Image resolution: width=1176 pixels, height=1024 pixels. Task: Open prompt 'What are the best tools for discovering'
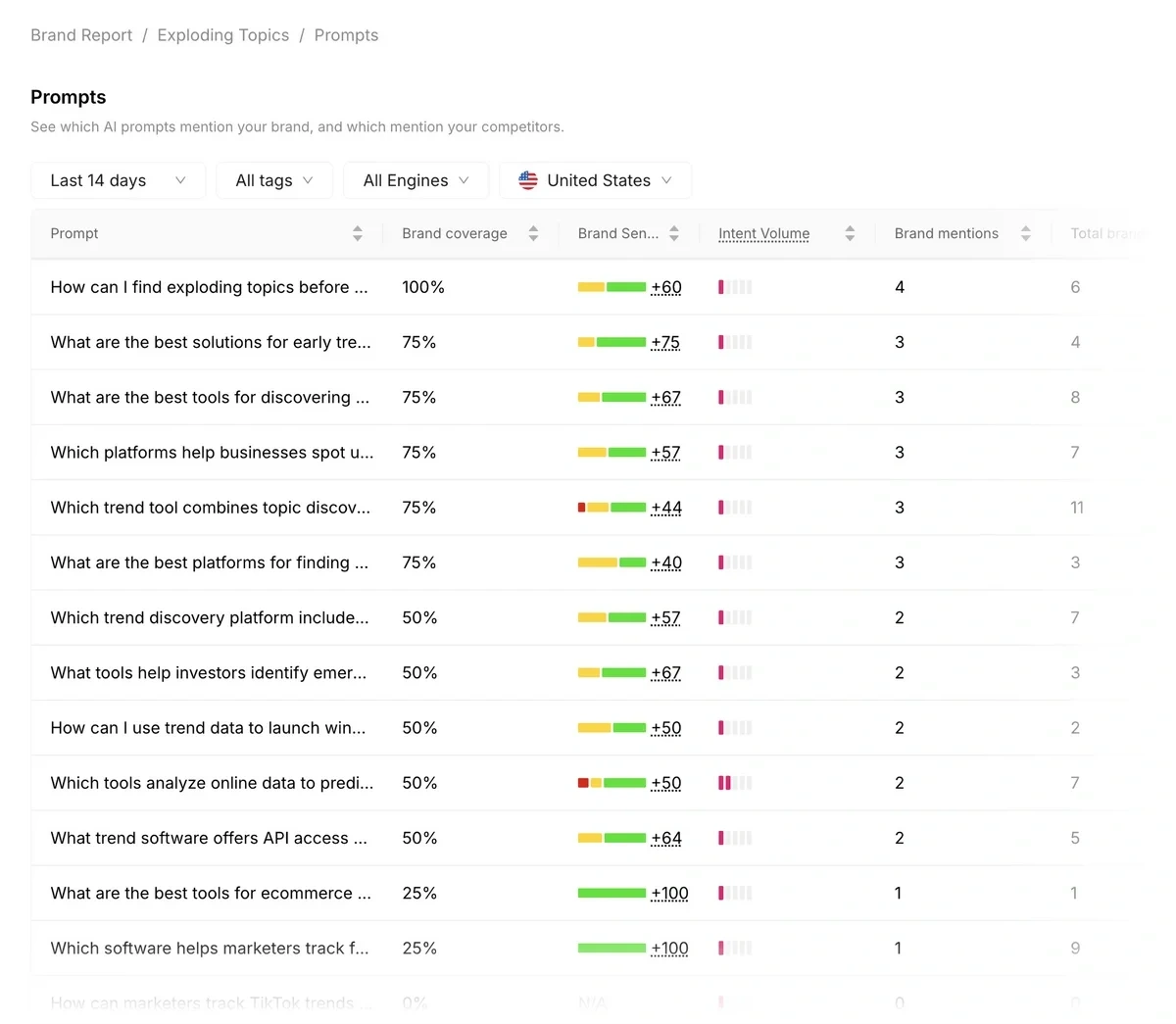coord(210,397)
